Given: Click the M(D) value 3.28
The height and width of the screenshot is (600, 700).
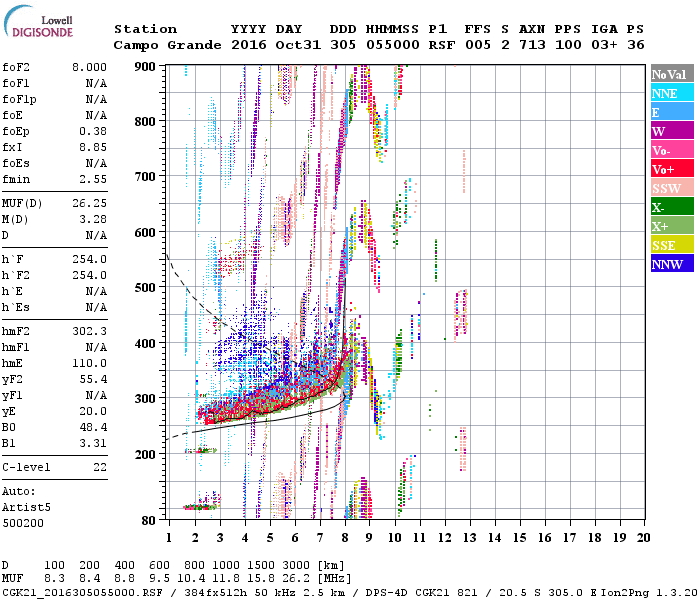Looking at the screenshot, I should click(93, 219).
